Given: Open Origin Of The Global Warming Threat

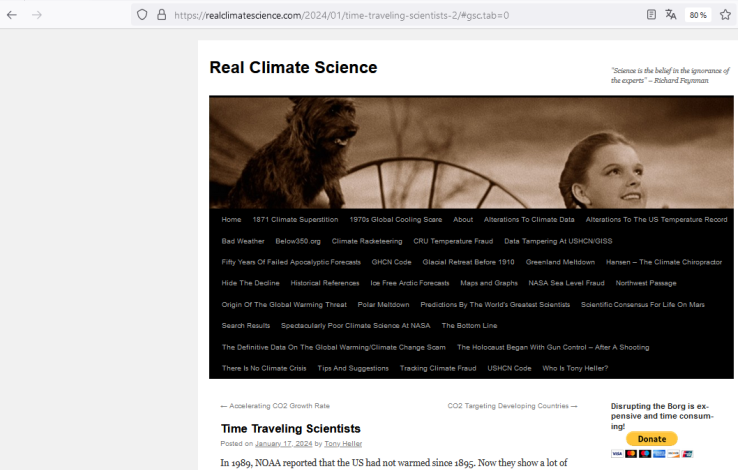Looking at the screenshot, I should 284,305.
